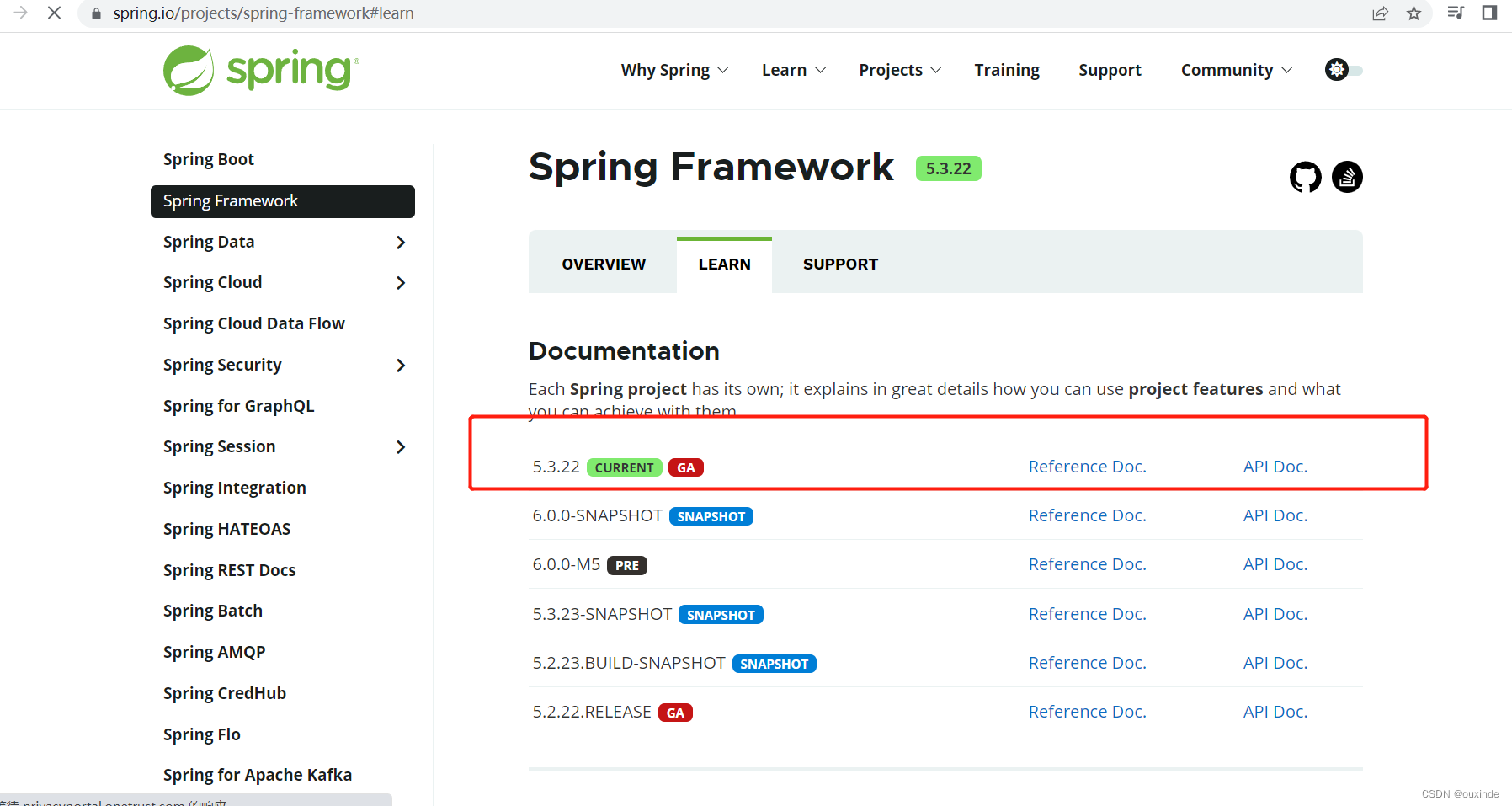Open Spring Cloud Data Flow project
This screenshot has height=806, width=1512.
click(x=254, y=323)
